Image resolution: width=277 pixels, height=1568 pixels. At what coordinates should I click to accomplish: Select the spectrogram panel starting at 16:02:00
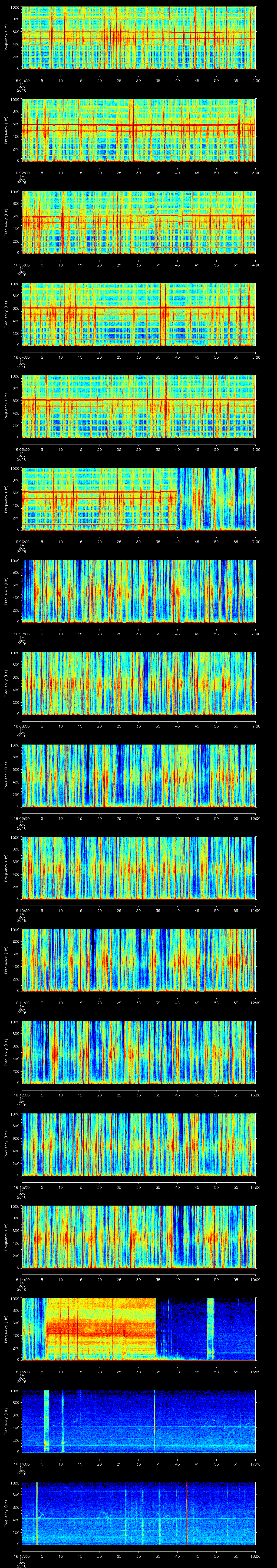[x=139, y=130]
